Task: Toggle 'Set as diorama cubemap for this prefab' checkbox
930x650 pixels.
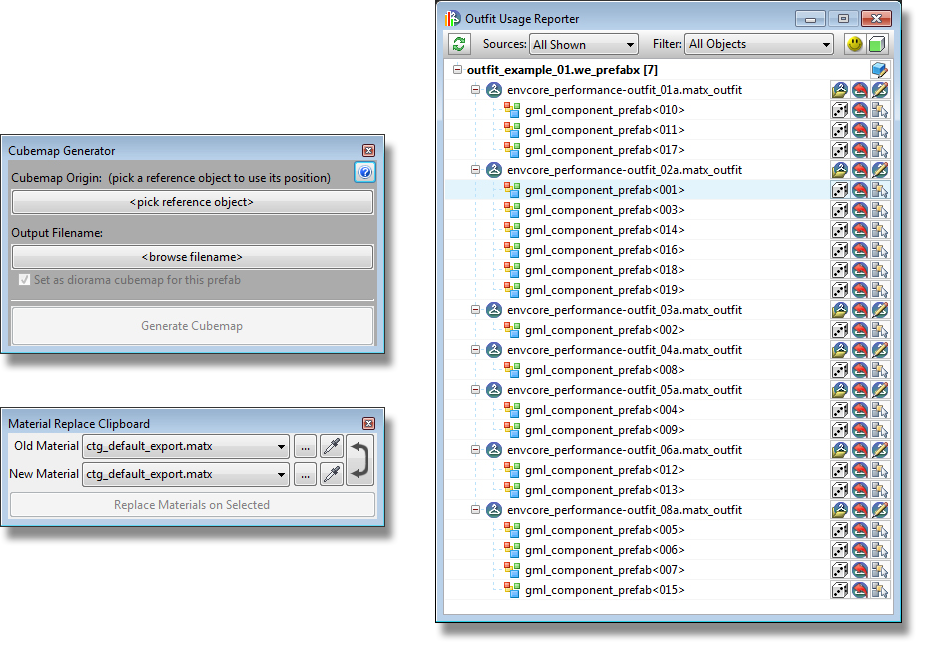Action: point(24,280)
